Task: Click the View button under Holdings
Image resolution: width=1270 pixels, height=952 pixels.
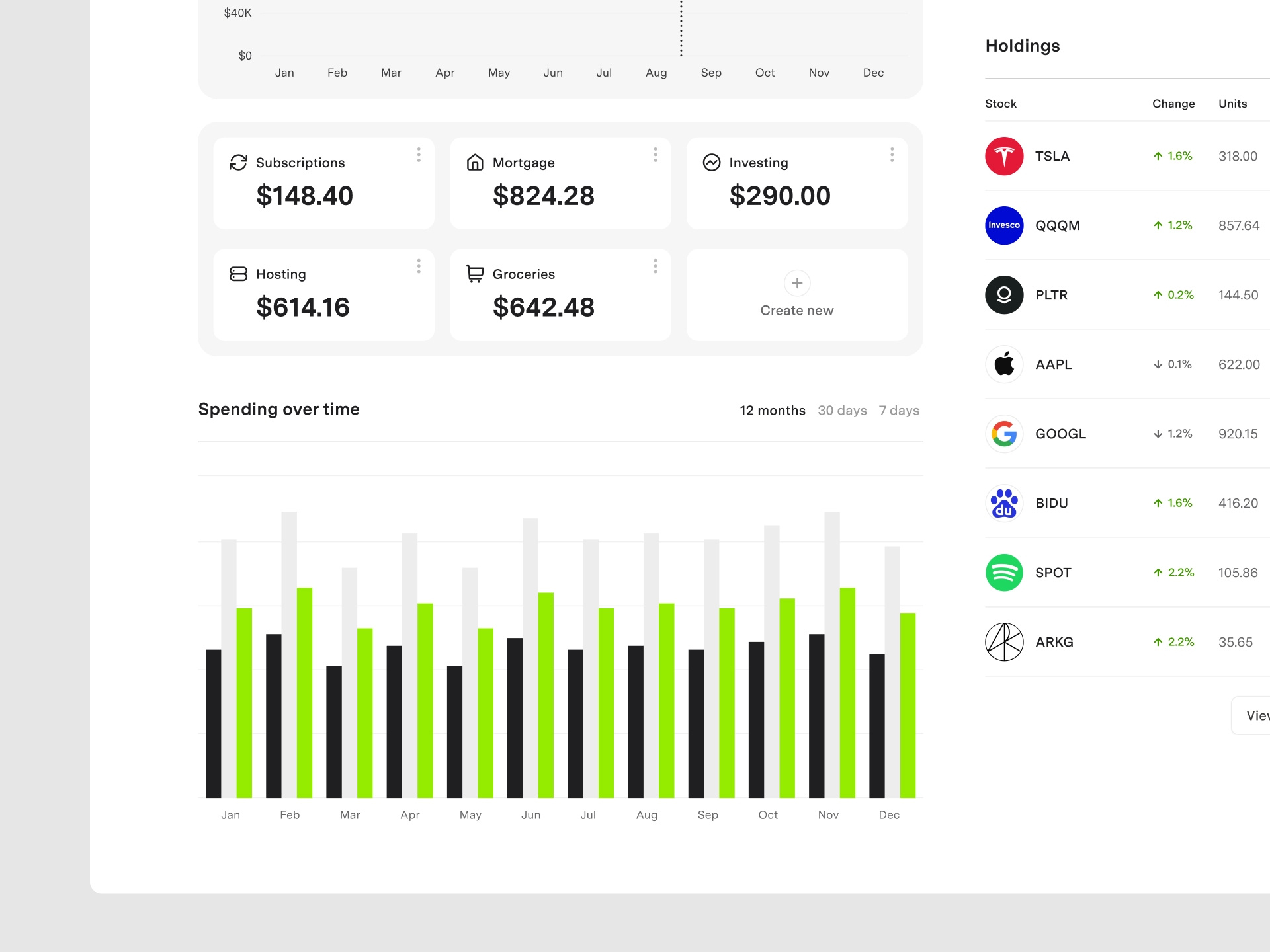Action: (x=1254, y=715)
